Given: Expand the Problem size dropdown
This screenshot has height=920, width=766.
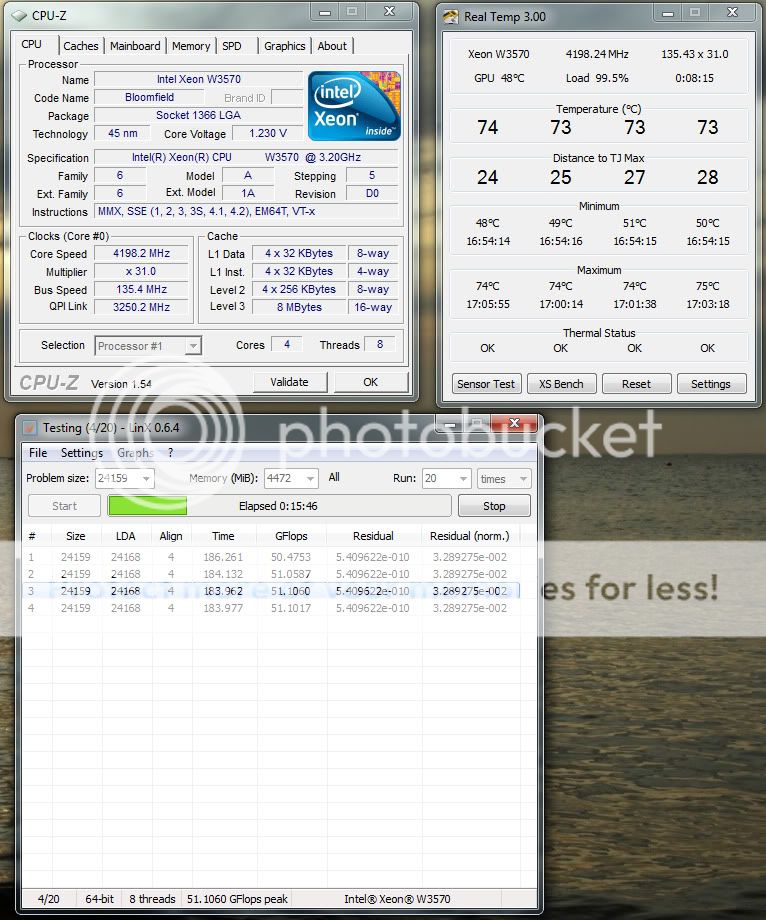Looking at the screenshot, I should coord(146,479).
